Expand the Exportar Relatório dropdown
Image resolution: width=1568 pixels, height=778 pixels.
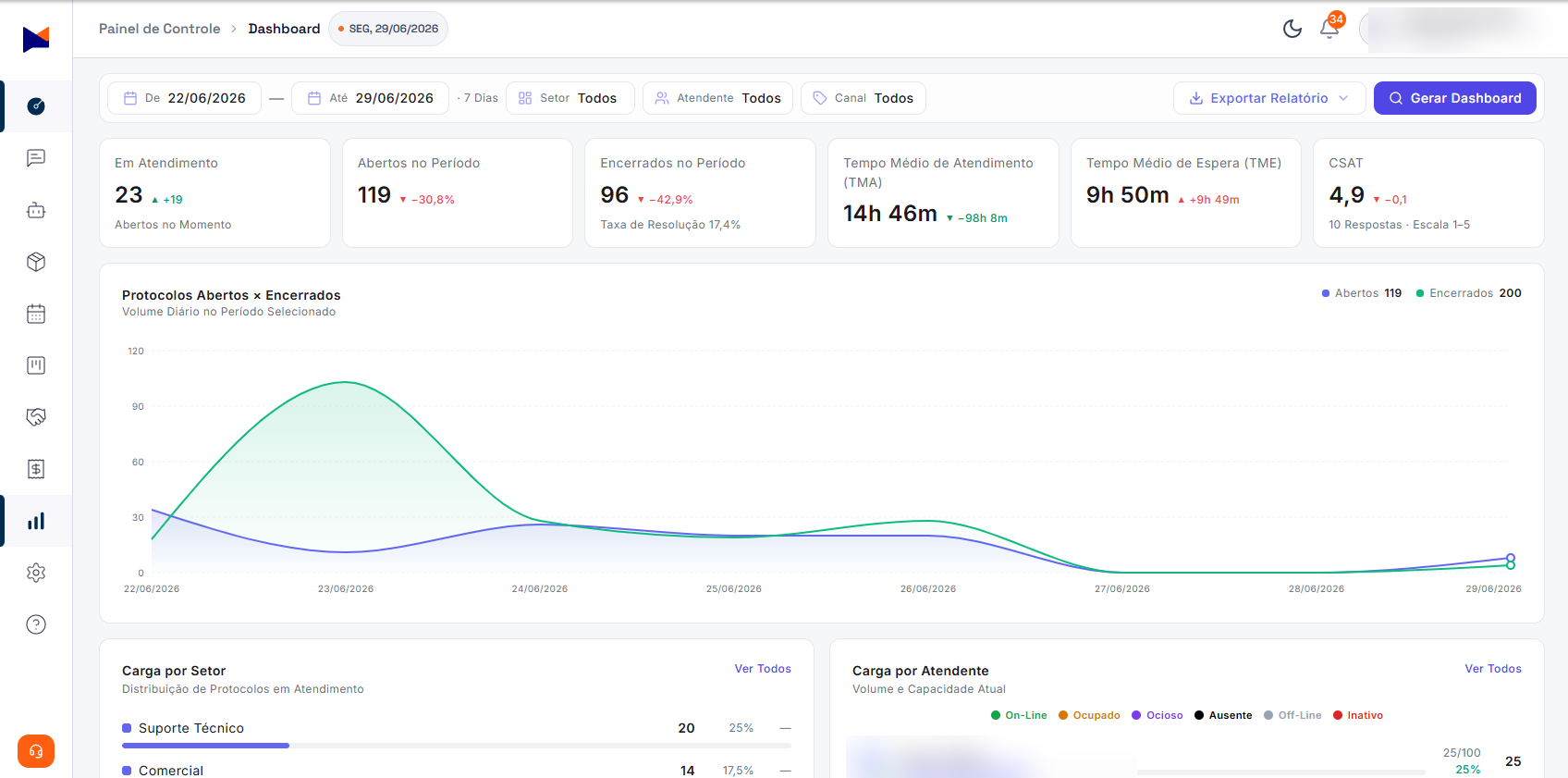tap(1268, 98)
